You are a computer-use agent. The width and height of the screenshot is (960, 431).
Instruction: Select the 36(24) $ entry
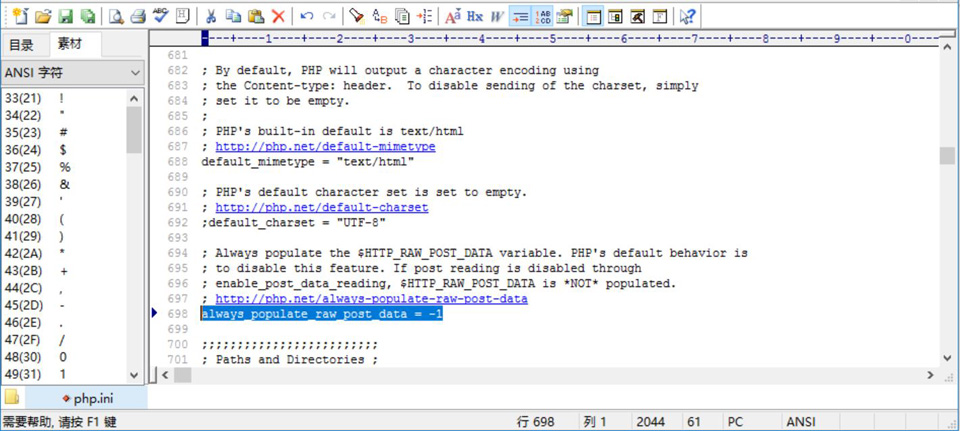point(64,149)
